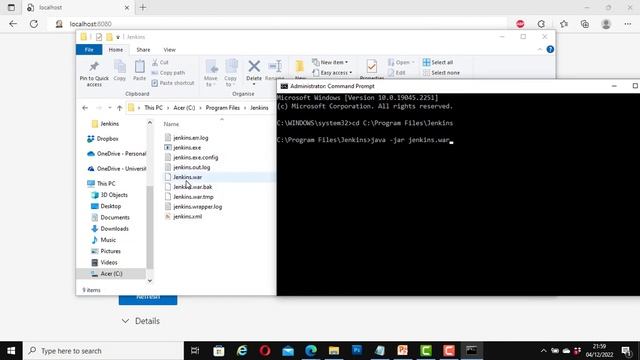
Task: Select OneDrive - Personal in navigation pane
Action: pyautogui.click(x=121, y=154)
